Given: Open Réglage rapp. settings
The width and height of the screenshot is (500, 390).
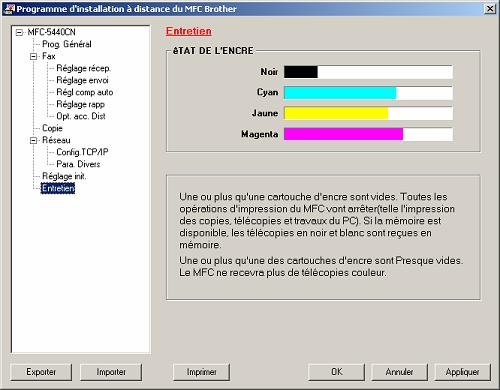Looking at the screenshot, I should (x=80, y=104).
